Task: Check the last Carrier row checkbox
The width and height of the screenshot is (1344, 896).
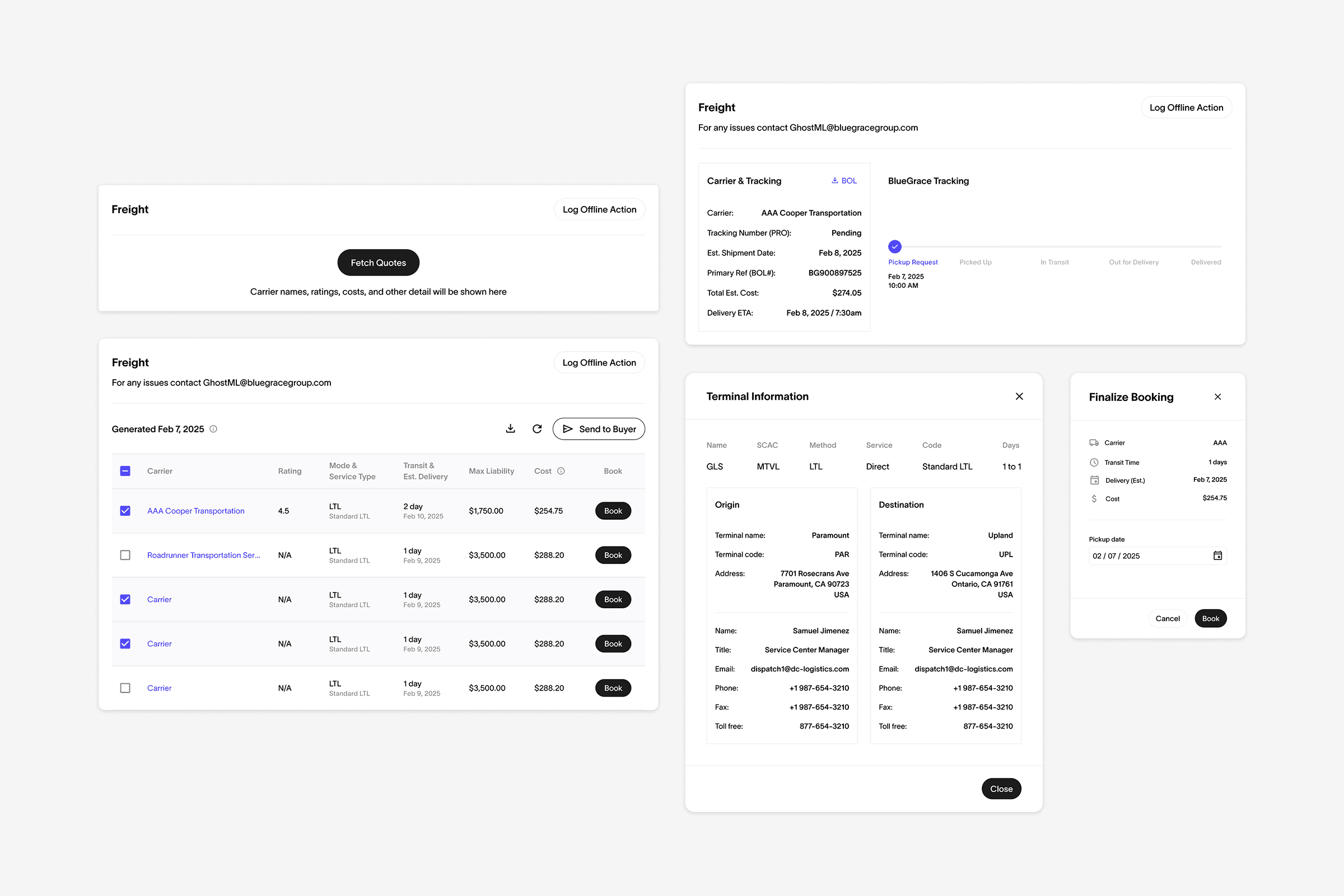Action: (x=125, y=688)
